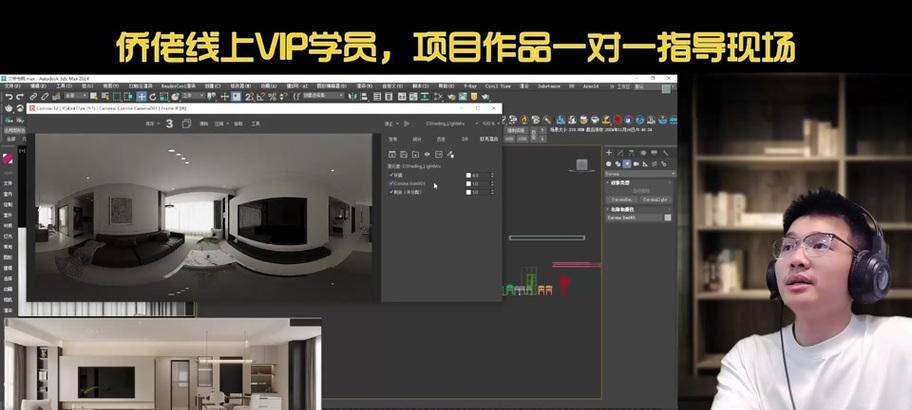912x410 pixels.
Task: Open the Civil View menu
Action: (x=498, y=85)
